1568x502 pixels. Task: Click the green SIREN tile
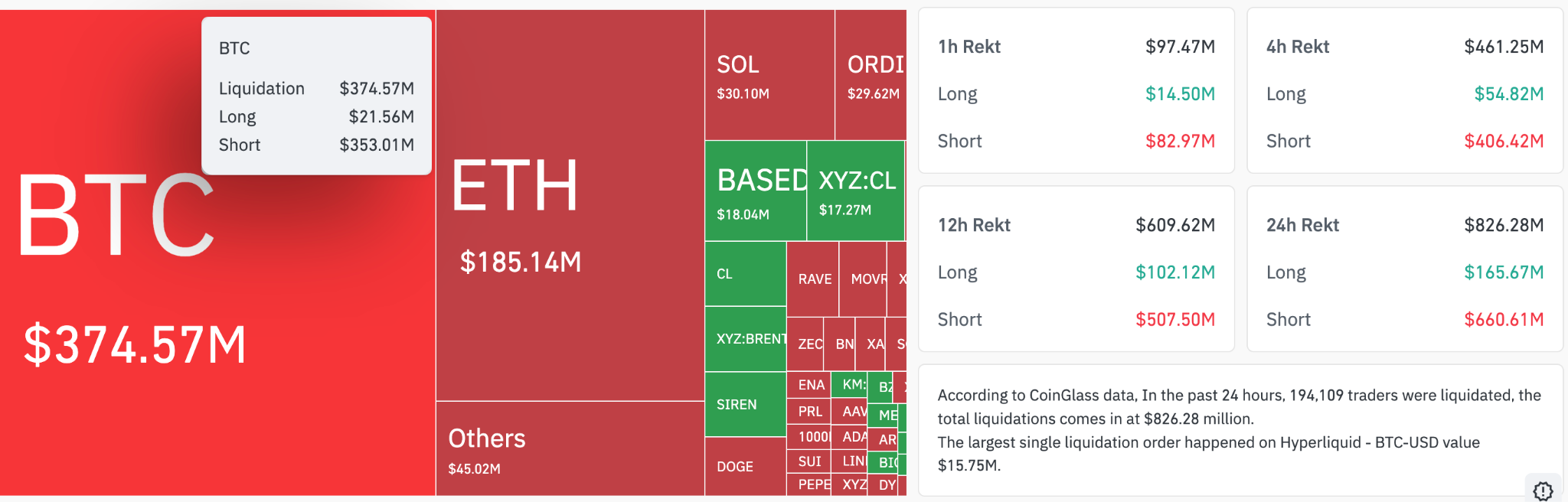[x=744, y=404]
